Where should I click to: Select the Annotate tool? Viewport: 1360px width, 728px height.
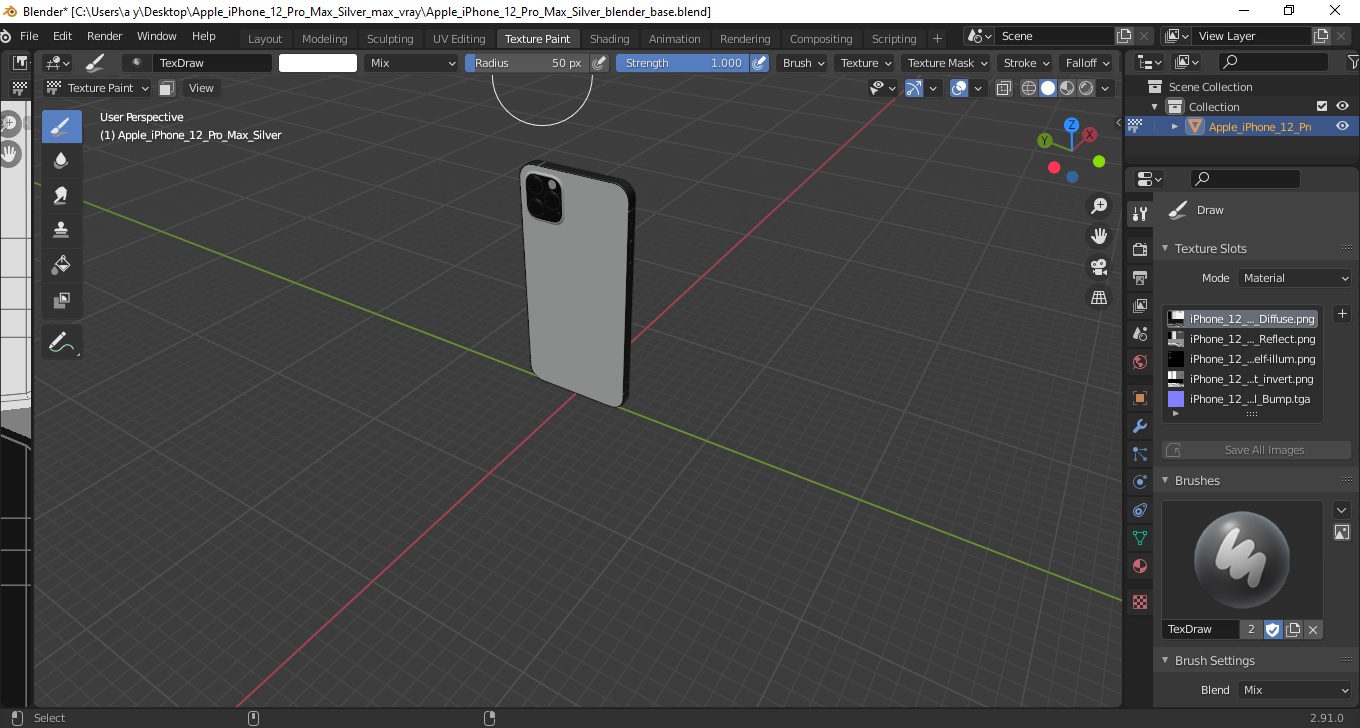[x=61, y=342]
